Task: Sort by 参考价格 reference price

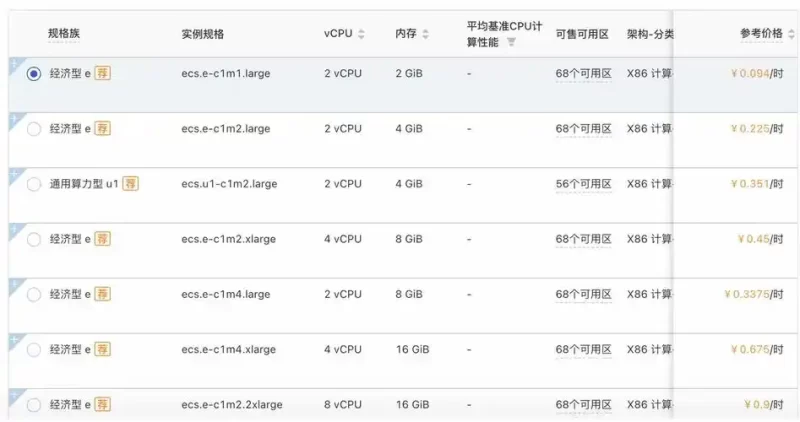Action: click(x=792, y=34)
